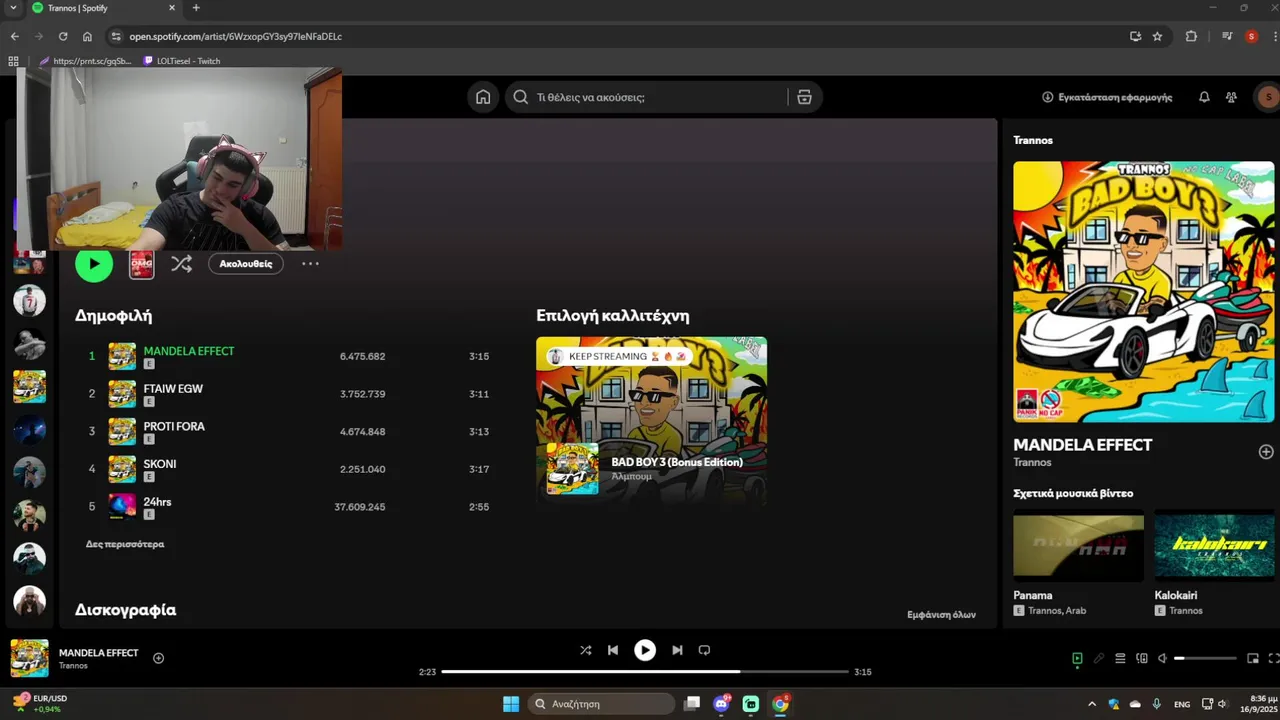1280x720 pixels.
Task: Open the ENG language switcher
Action: 1182,704
